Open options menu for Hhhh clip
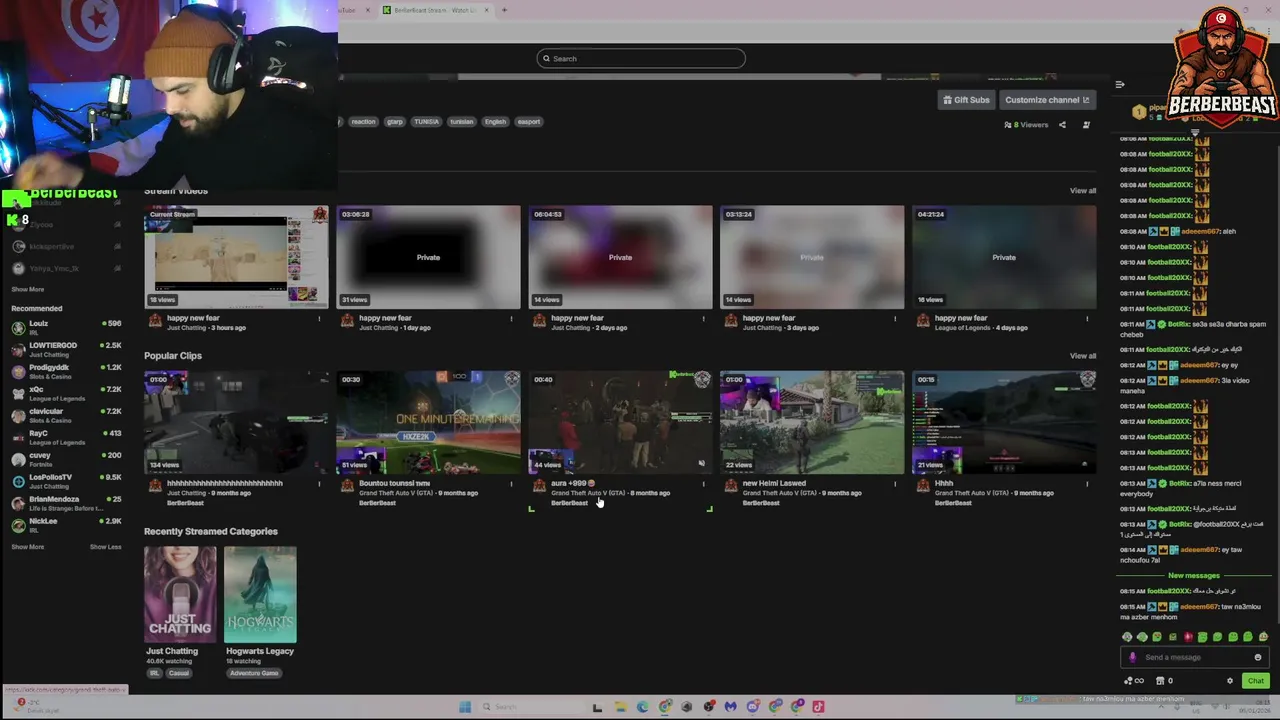The width and height of the screenshot is (1280, 720). (1087, 484)
